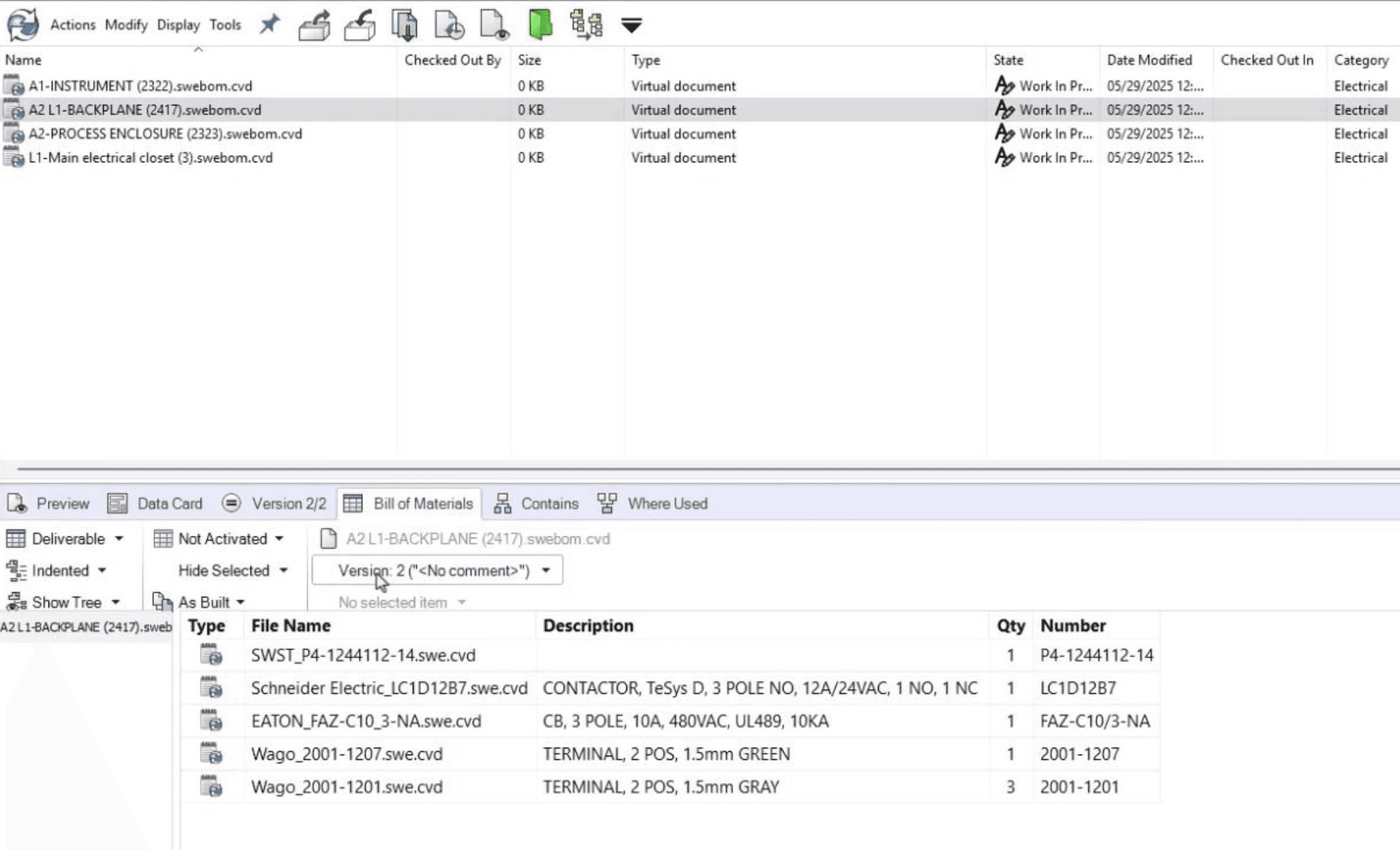Click the View File eye icon

(x=495, y=25)
